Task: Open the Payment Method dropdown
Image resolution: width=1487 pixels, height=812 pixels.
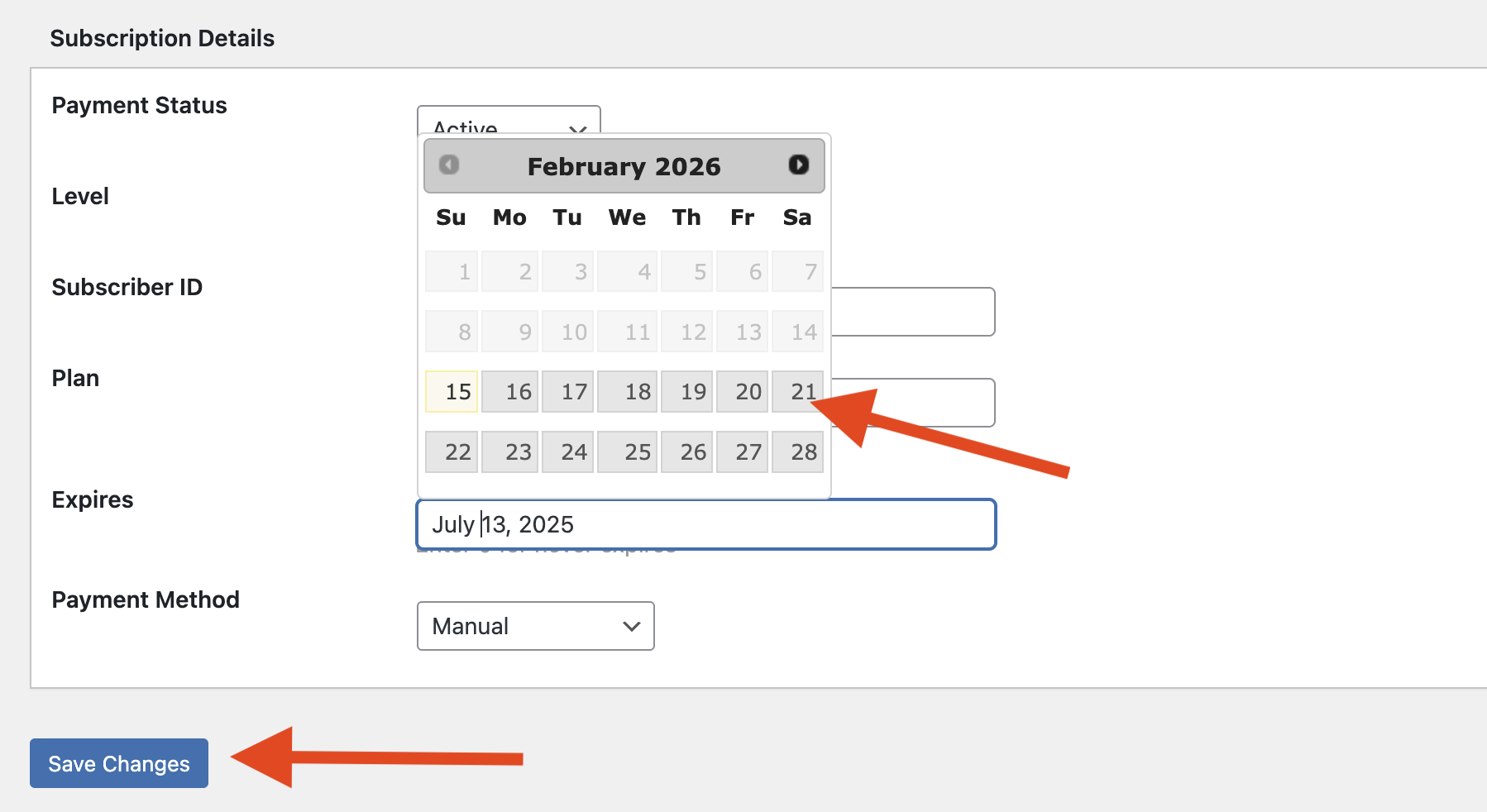Action: click(535, 626)
